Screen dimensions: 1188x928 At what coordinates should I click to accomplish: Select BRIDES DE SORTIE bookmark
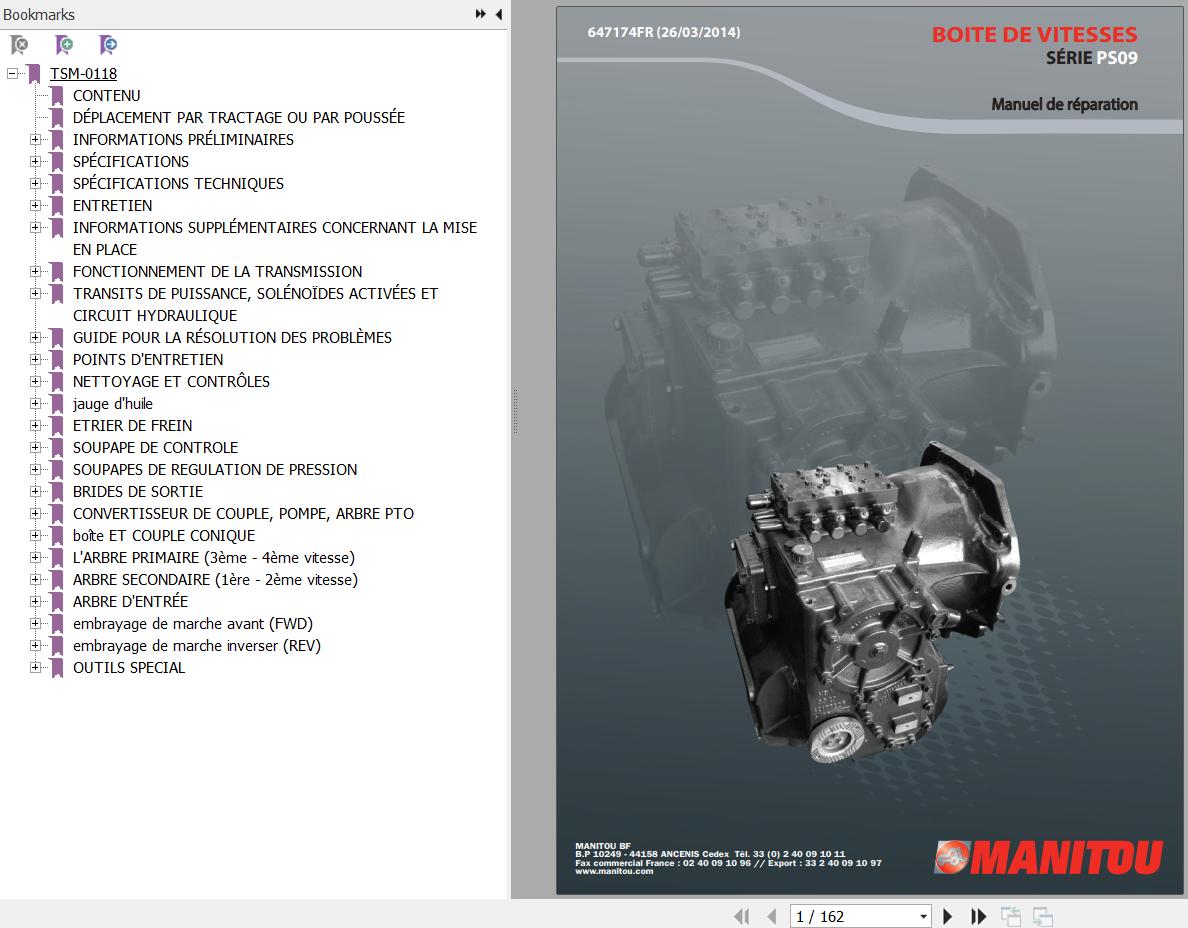click(x=138, y=491)
